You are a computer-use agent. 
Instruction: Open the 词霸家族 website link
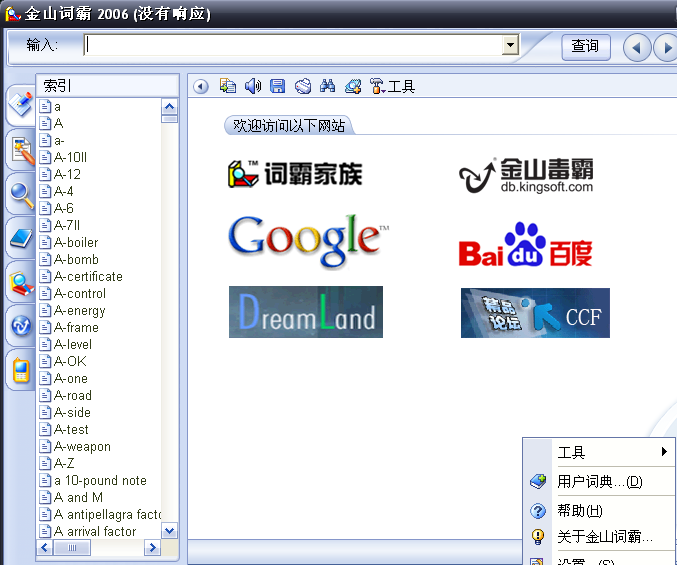295,174
